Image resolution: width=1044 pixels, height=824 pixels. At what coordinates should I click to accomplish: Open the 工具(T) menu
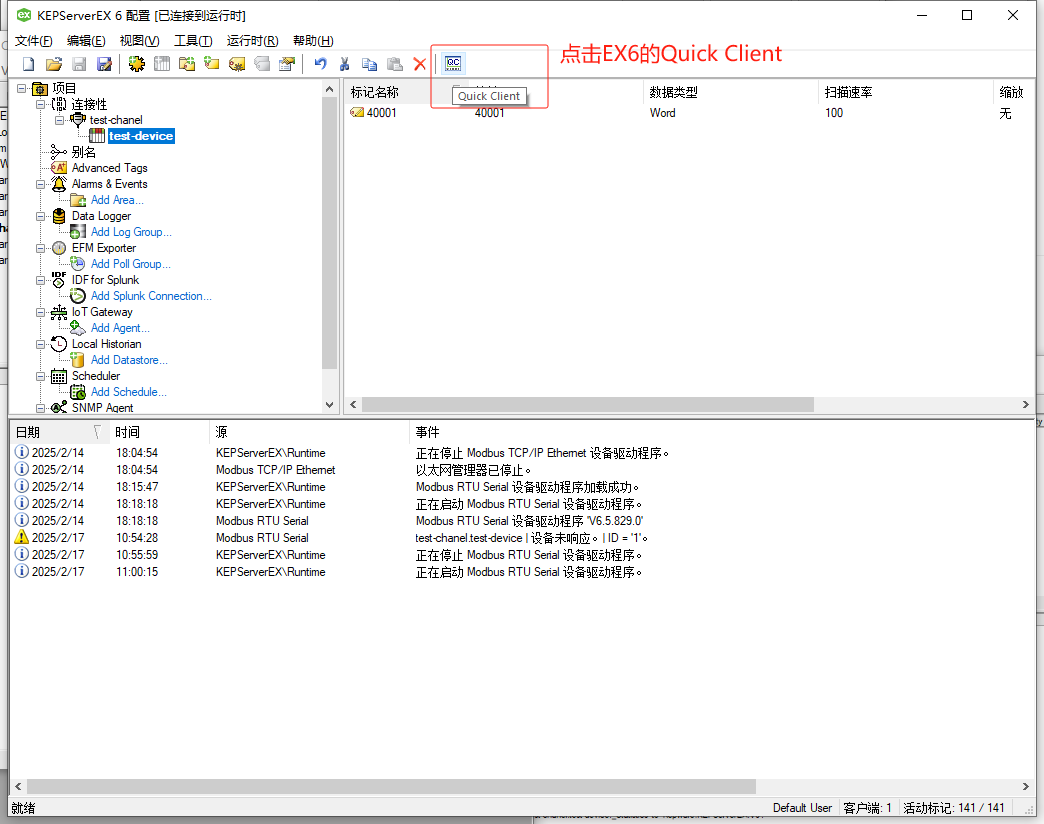pyautogui.click(x=193, y=41)
